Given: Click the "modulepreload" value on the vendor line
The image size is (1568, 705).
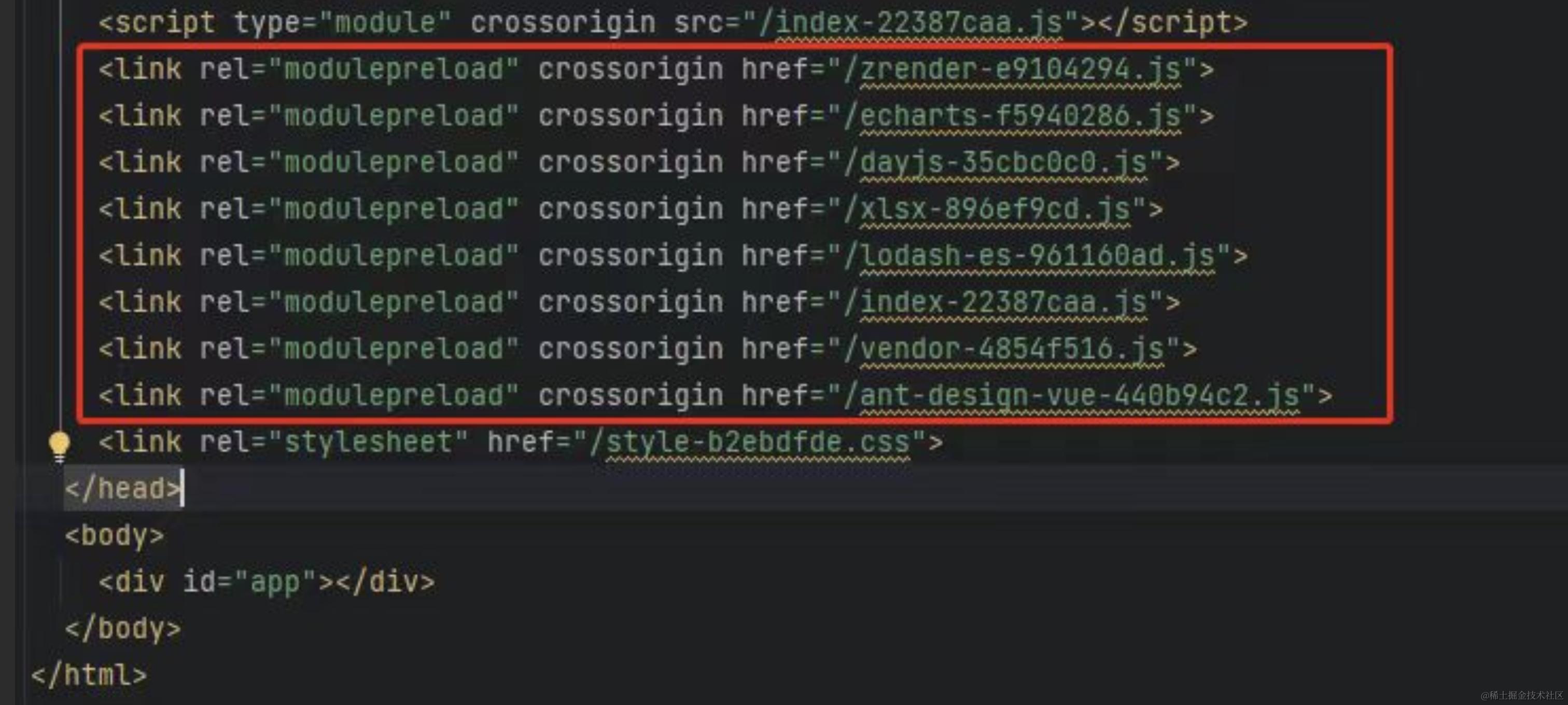Looking at the screenshot, I should tap(393, 350).
